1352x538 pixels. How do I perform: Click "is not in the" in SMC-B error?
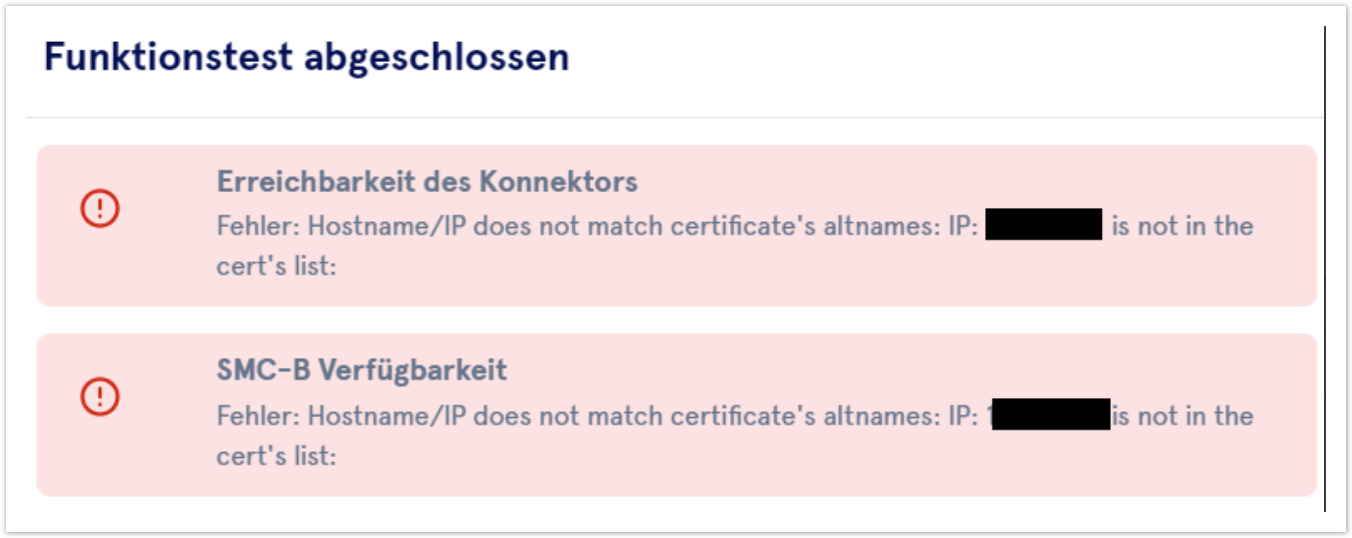click(1182, 415)
